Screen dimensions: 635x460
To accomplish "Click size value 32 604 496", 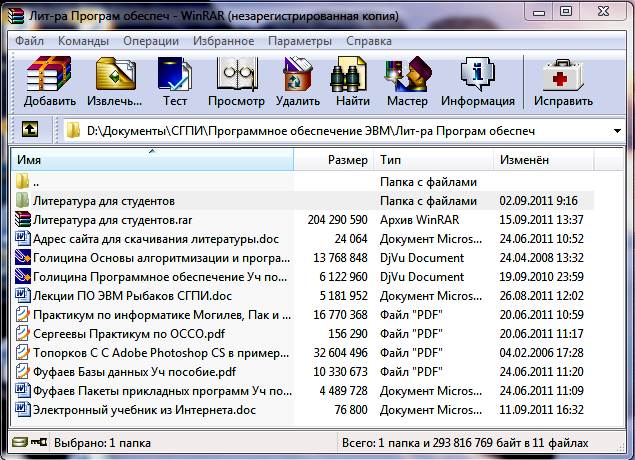I will 340,353.
